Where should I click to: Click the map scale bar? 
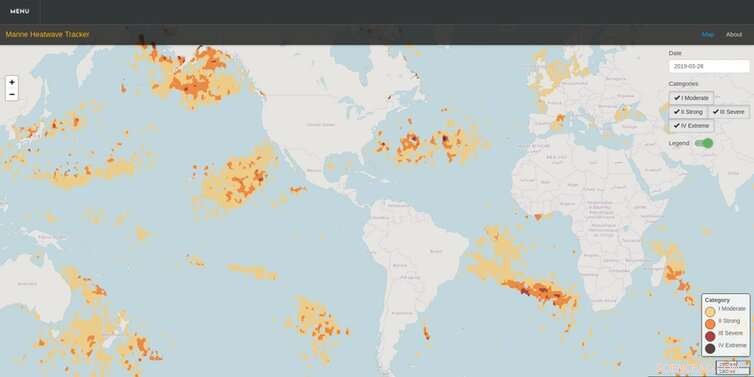[732, 368]
